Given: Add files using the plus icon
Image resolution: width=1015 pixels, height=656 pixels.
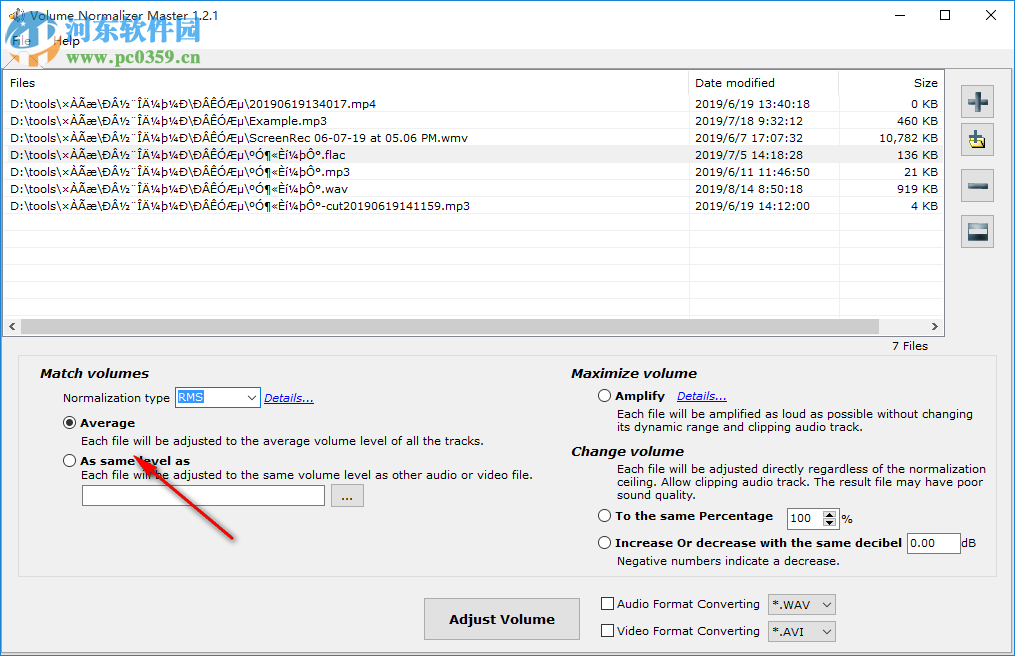Looking at the screenshot, I should click(977, 101).
